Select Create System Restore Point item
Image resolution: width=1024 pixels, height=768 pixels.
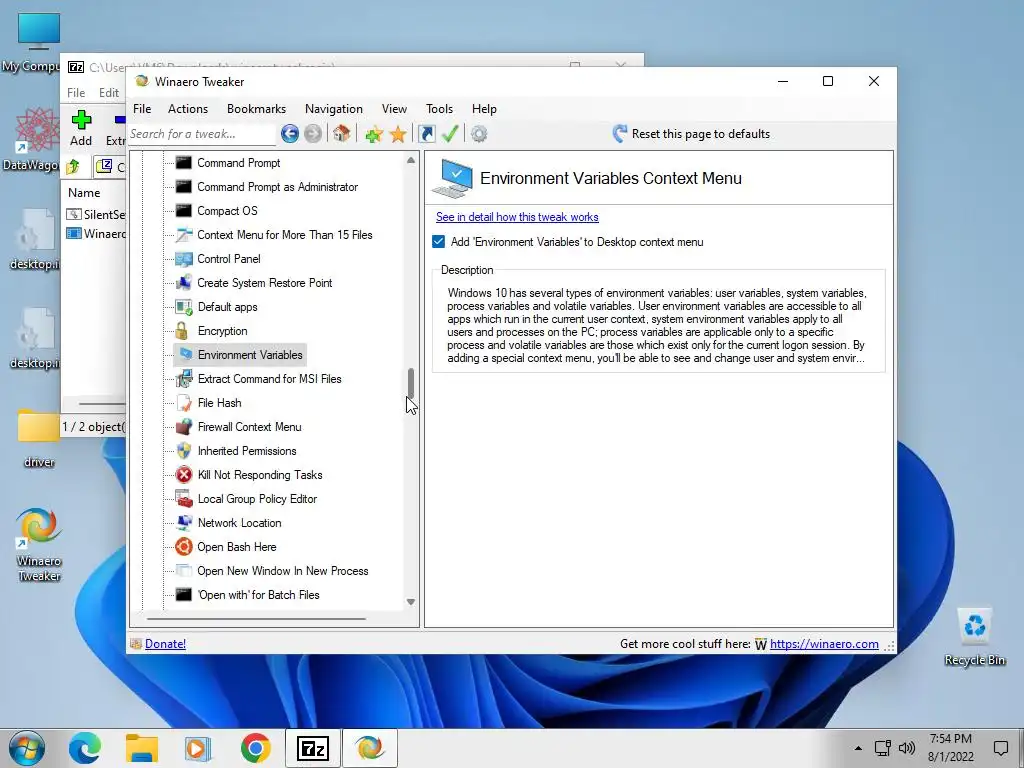pos(264,283)
